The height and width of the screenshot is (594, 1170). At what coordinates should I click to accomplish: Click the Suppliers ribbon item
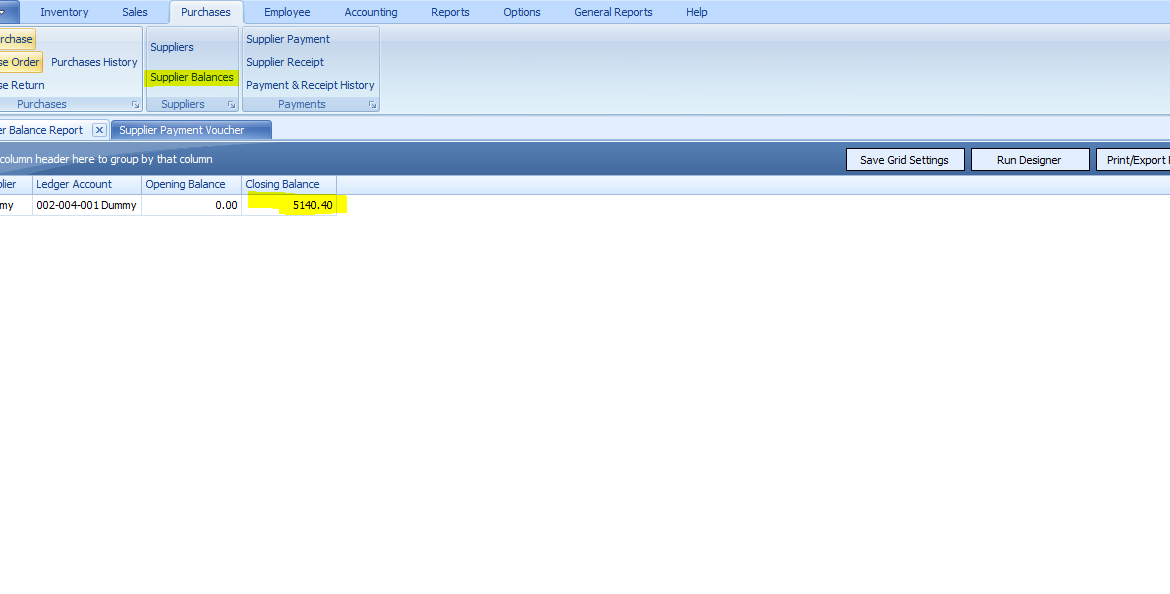[172, 47]
